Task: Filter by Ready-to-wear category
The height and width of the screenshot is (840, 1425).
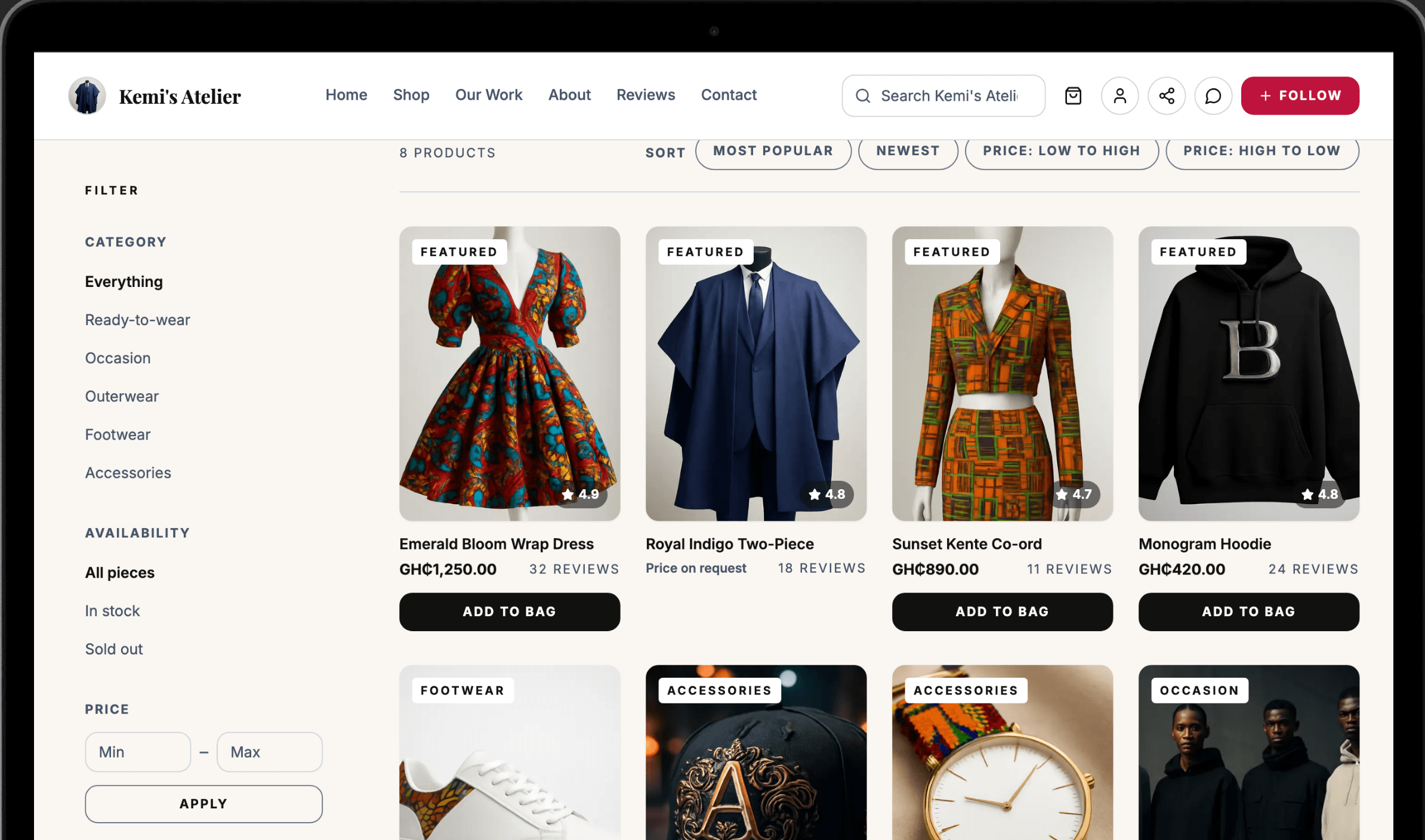Action: click(137, 320)
